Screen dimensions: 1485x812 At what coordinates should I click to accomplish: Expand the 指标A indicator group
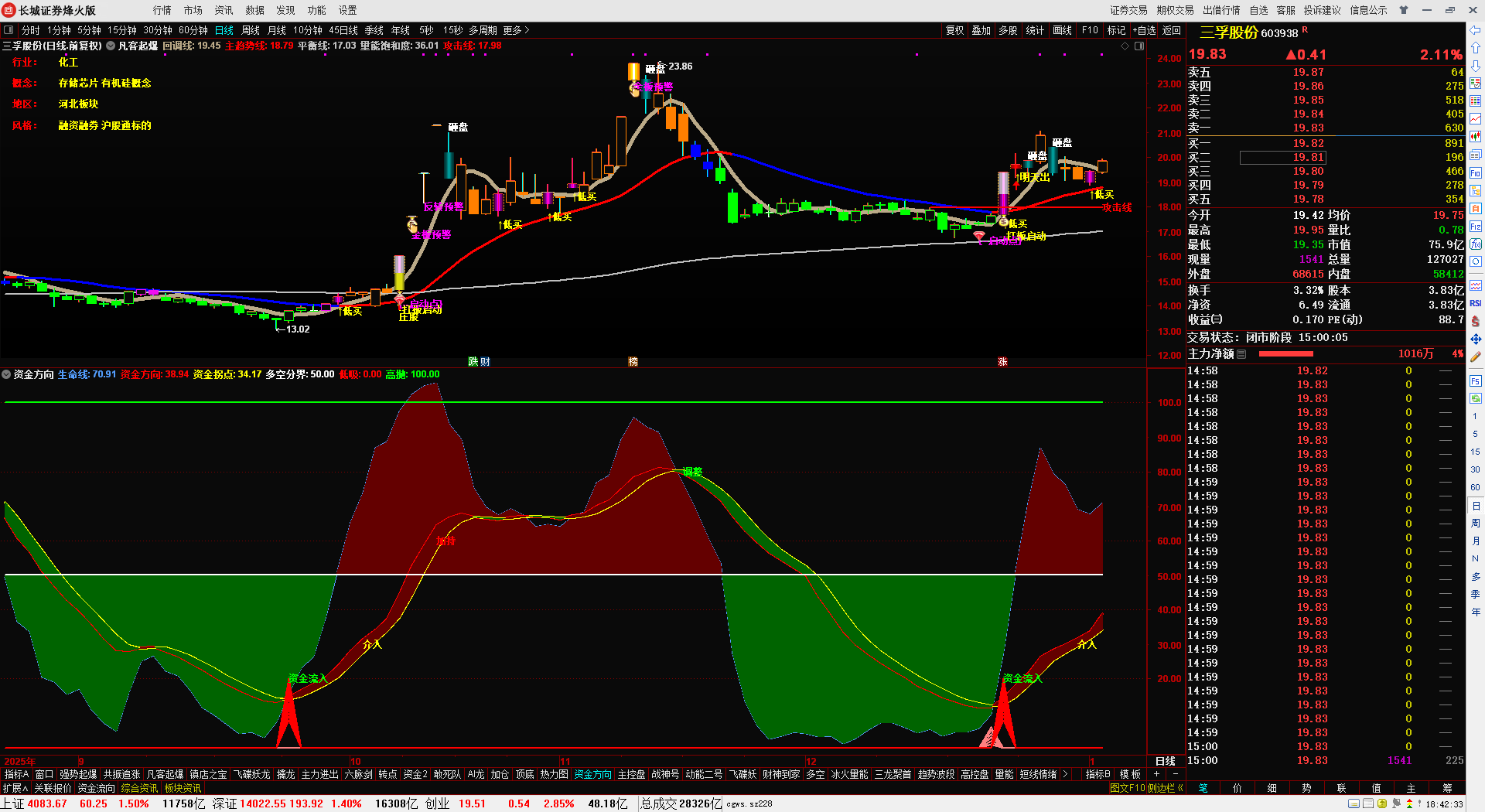tap(16, 774)
